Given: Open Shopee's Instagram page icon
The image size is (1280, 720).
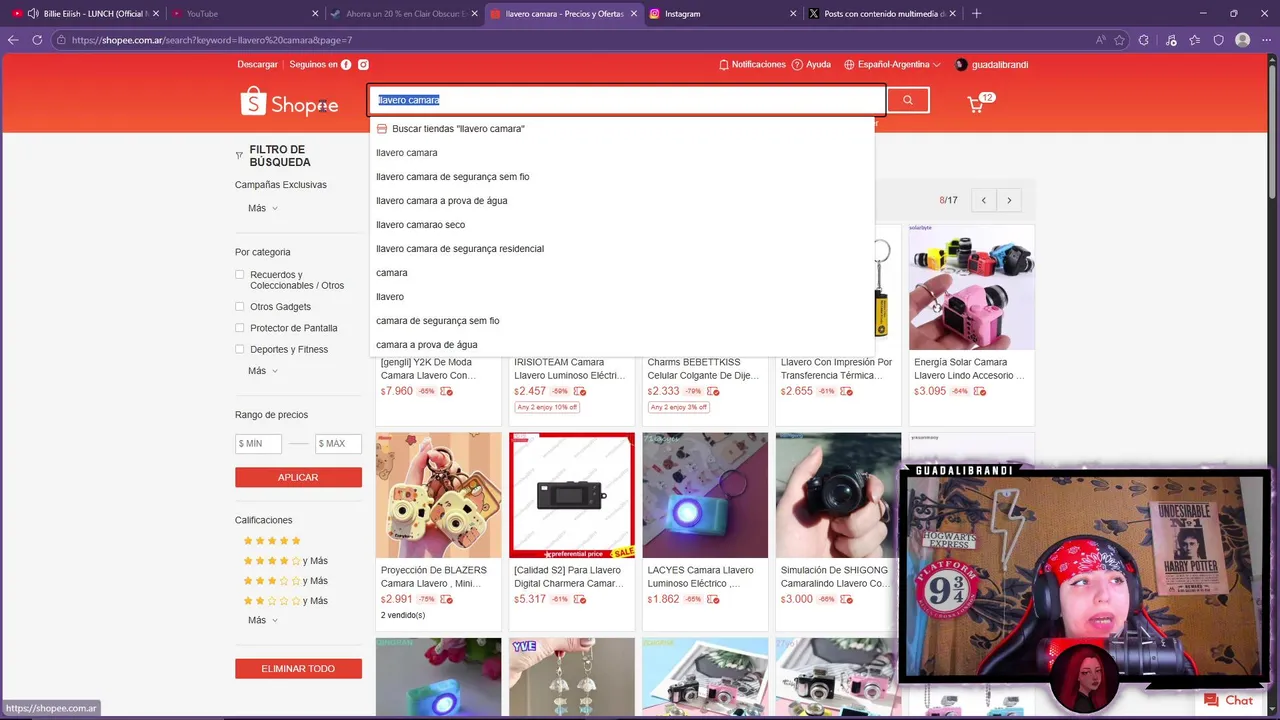Looking at the screenshot, I should tap(363, 65).
